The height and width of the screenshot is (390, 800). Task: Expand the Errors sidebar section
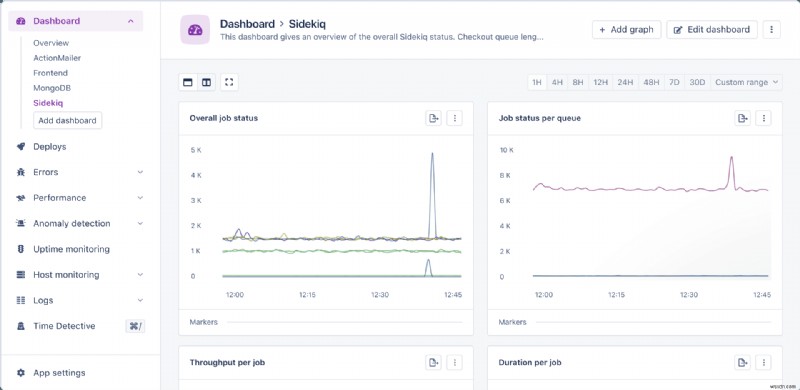tap(140, 172)
